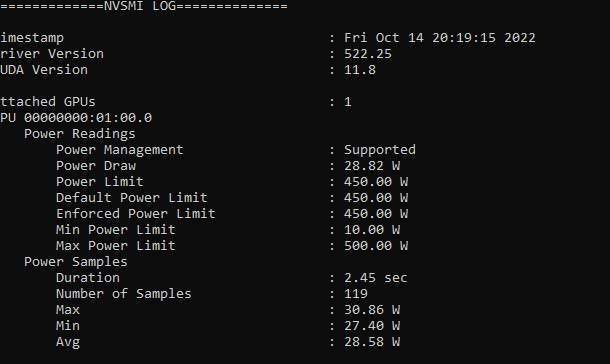Select the timestamp value Fri Oct 14
Screen dimensions: 610x364
tap(384, 38)
